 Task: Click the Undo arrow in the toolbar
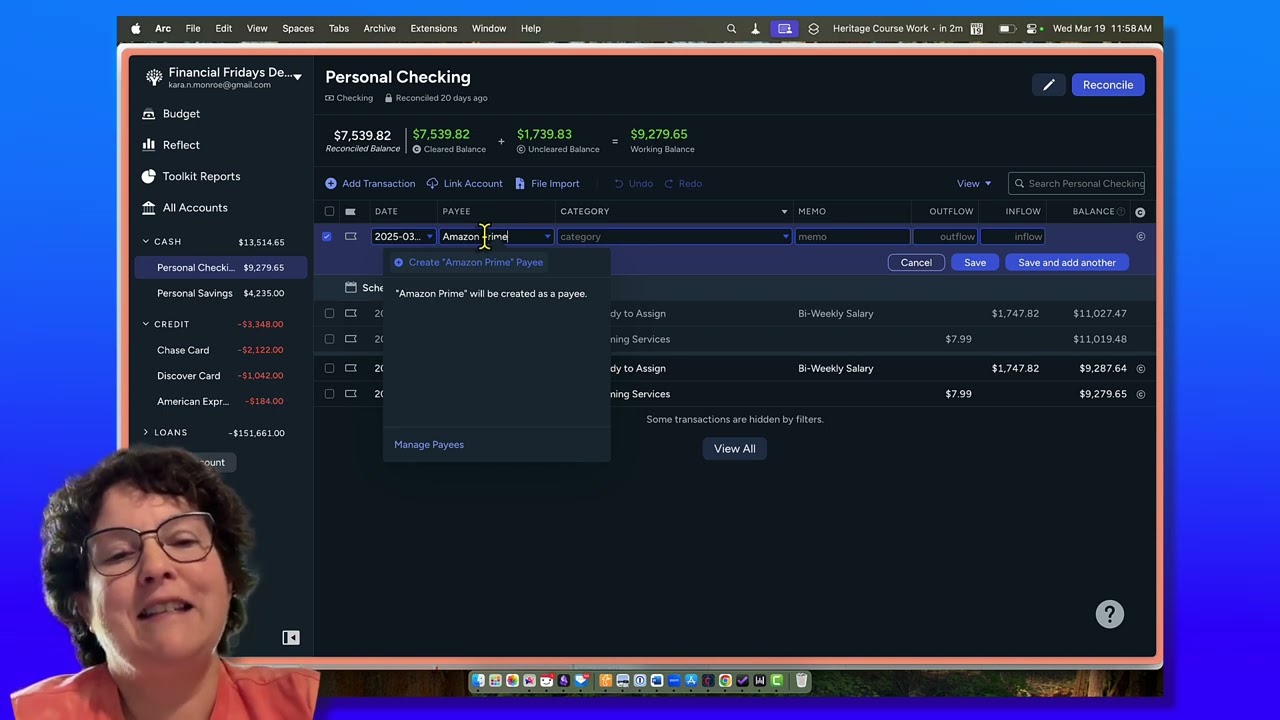619,184
